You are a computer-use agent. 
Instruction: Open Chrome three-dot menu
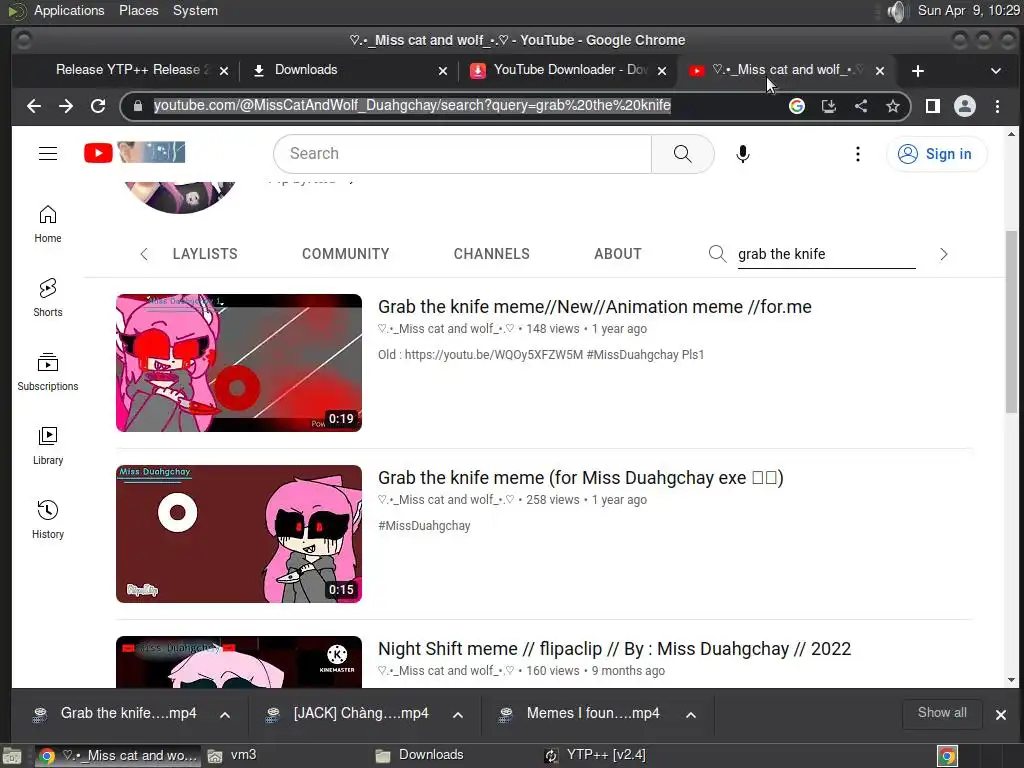(997, 106)
